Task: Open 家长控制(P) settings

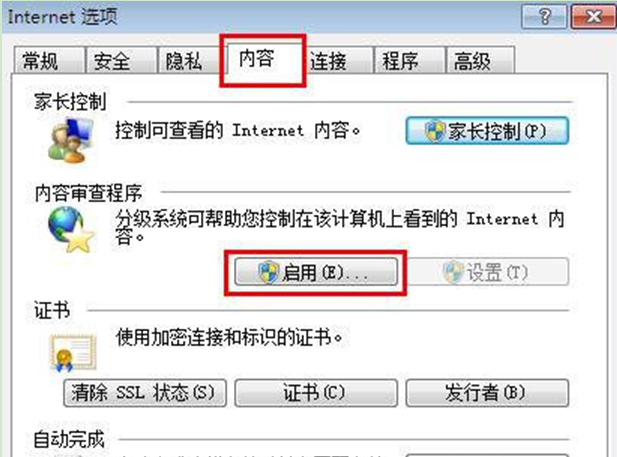Action: 487,131
